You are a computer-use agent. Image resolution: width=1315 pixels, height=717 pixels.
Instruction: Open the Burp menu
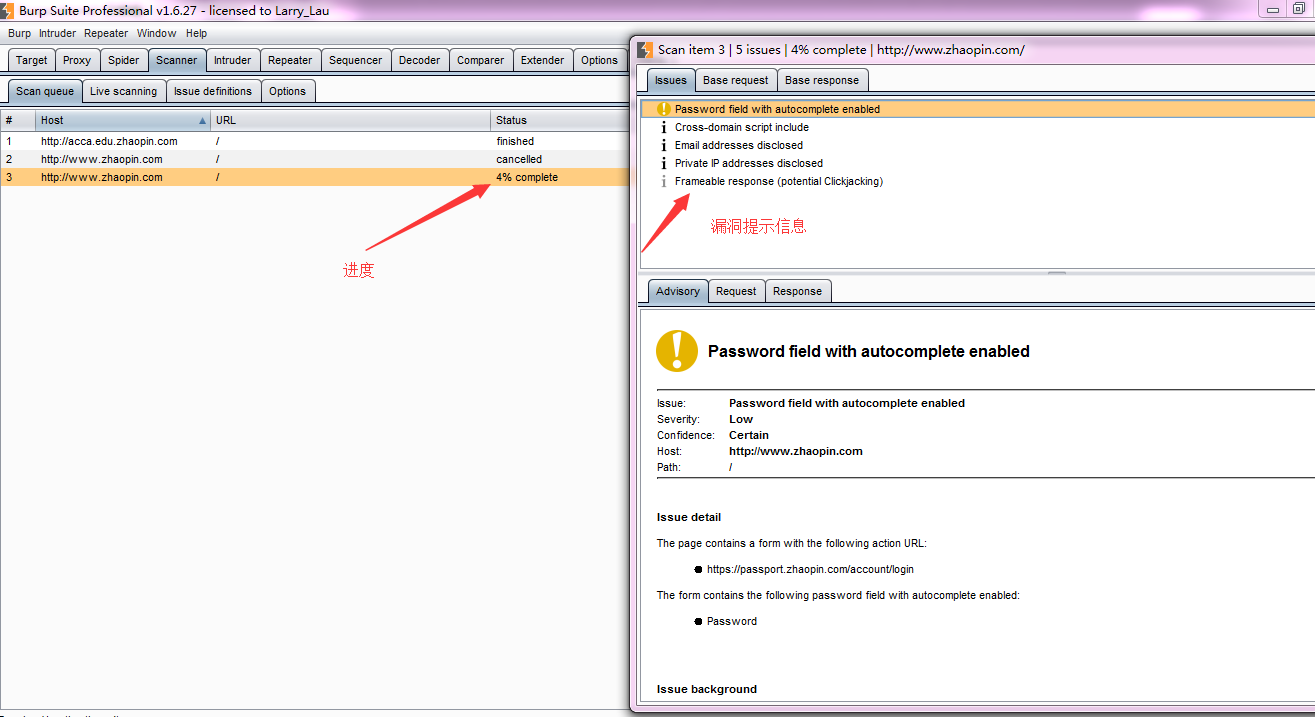point(19,33)
